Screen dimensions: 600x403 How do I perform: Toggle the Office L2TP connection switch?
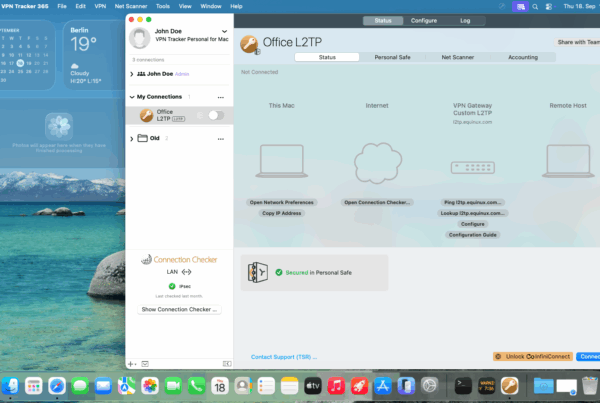coord(213,116)
